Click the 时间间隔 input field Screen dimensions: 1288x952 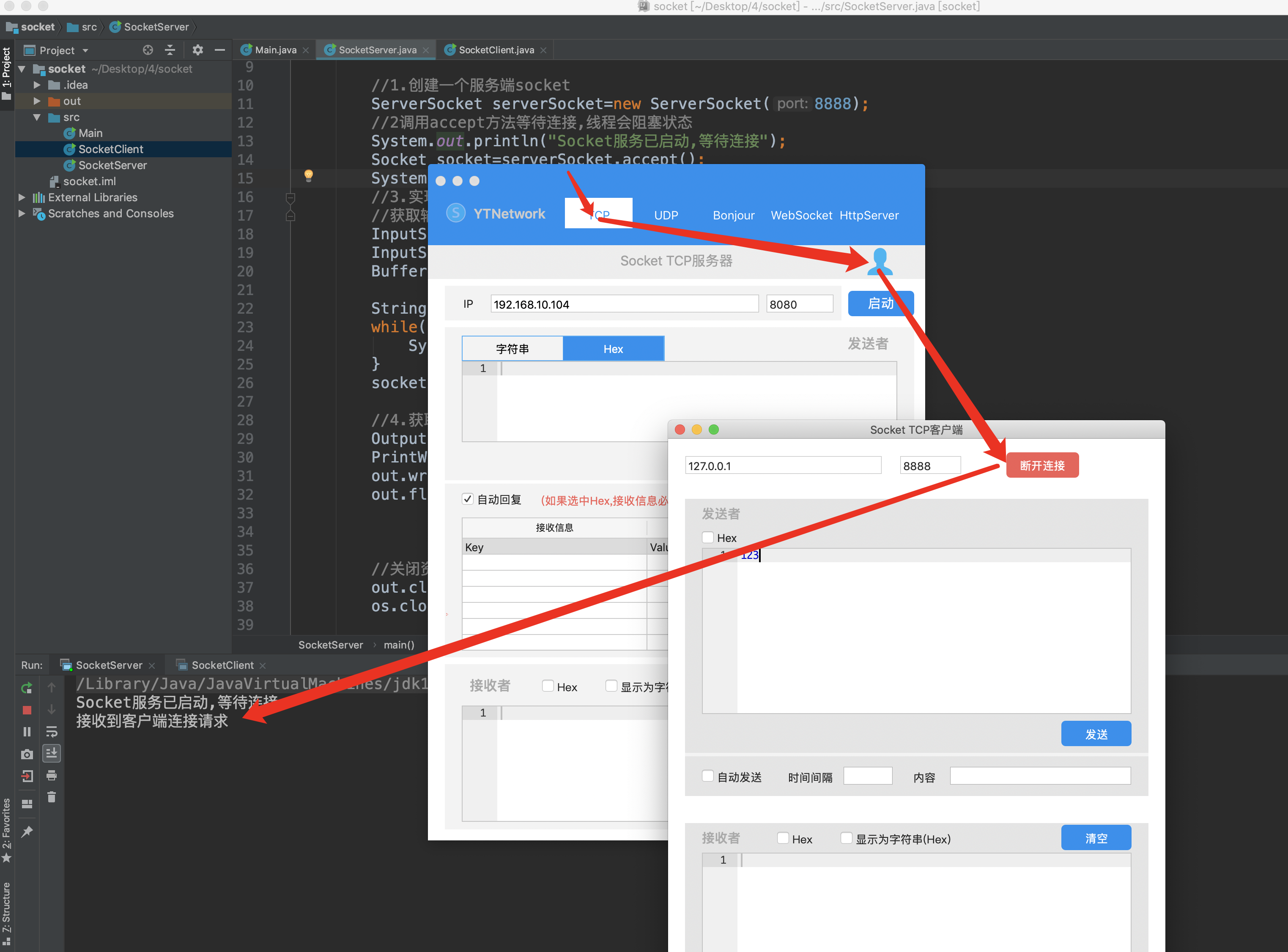click(867, 776)
